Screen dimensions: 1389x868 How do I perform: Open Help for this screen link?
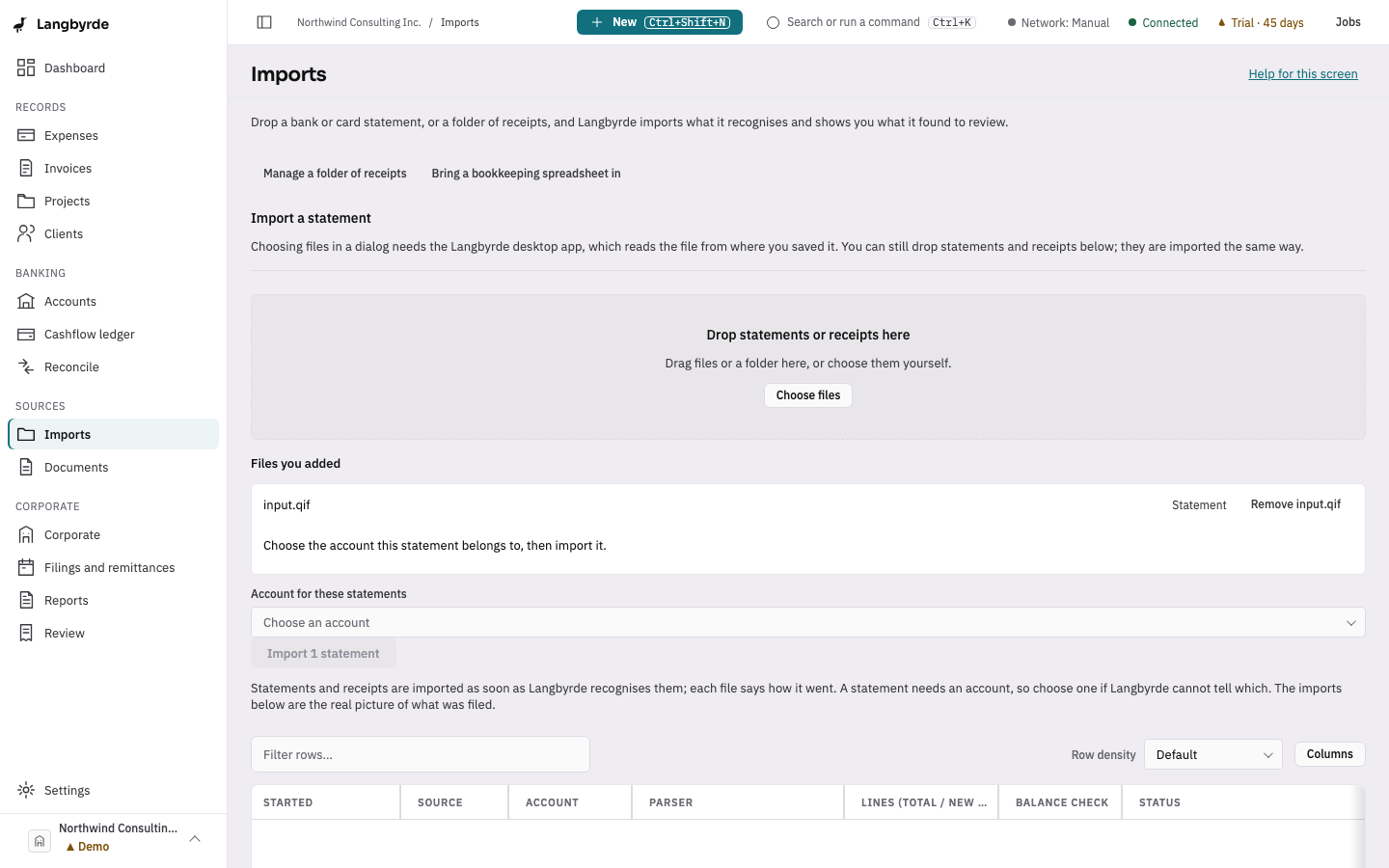tap(1303, 74)
